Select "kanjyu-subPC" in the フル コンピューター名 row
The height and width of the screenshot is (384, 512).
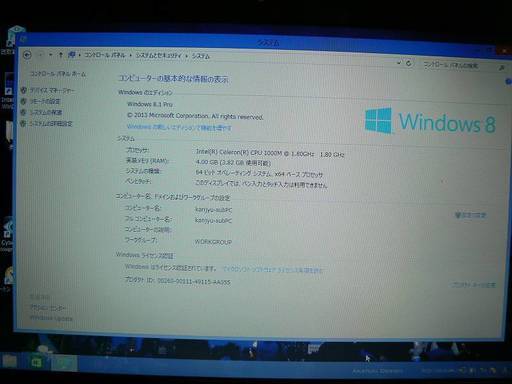tap(213, 221)
